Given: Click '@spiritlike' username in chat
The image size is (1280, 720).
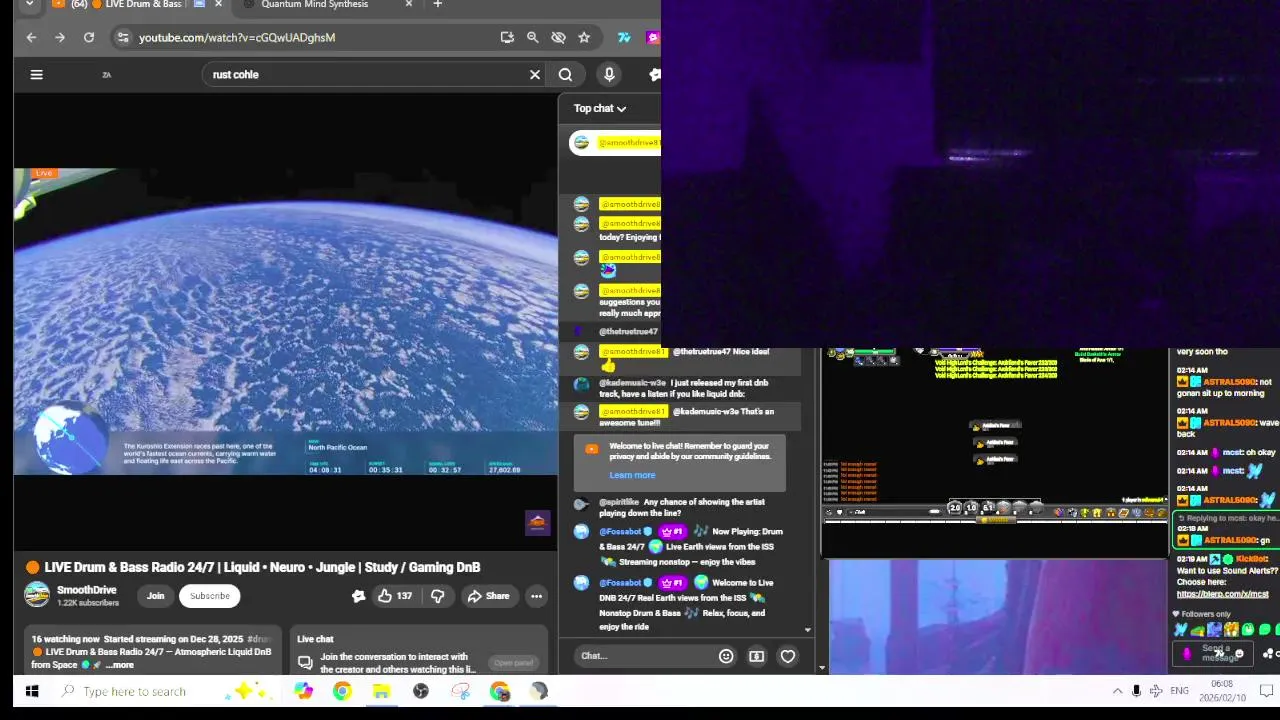Looking at the screenshot, I should pyautogui.click(x=618, y=502).
